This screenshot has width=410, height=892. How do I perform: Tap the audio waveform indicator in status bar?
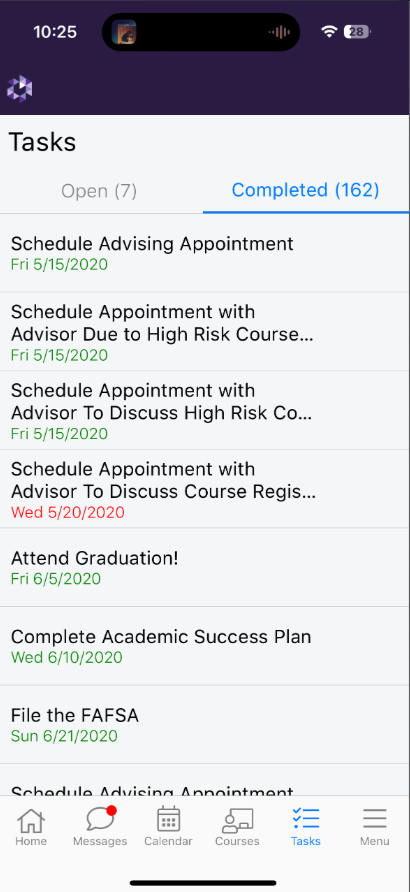279,32
